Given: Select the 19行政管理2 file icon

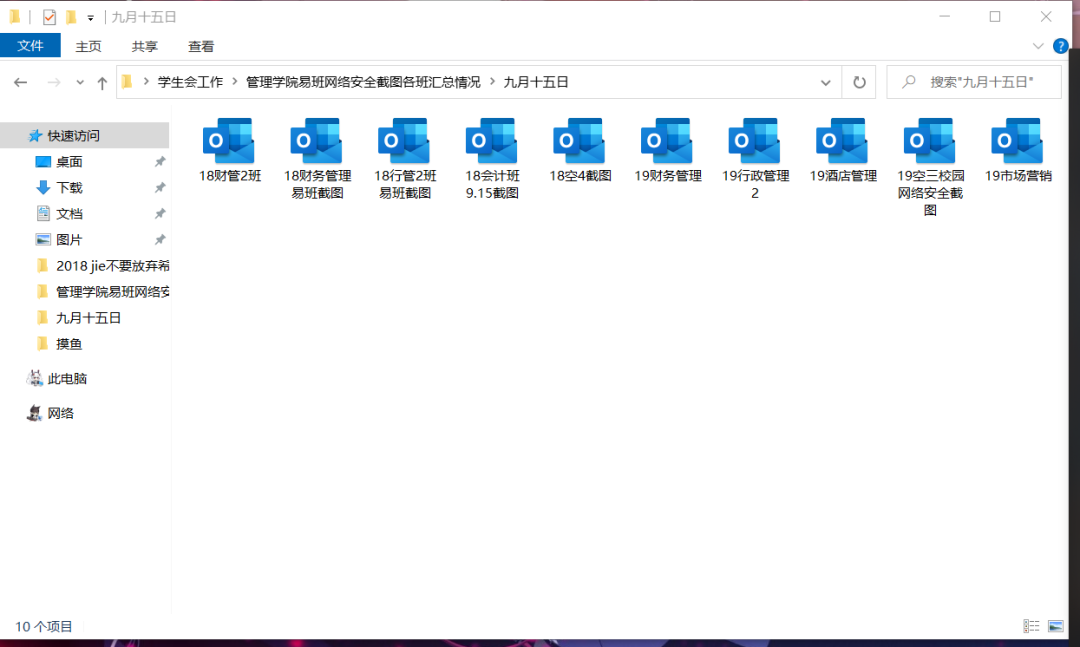Looking at the screenshot, I should 755,142.
